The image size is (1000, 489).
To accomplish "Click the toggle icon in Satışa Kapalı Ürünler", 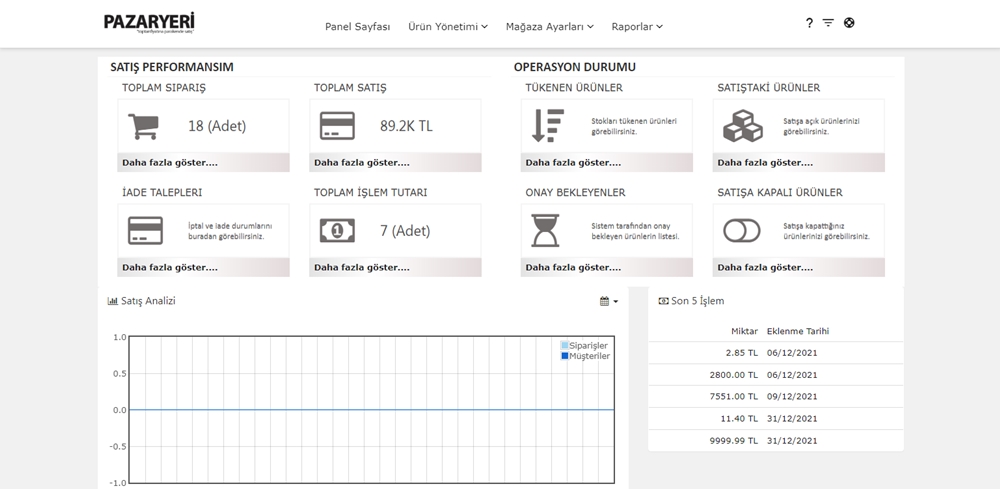I will 742,231.
